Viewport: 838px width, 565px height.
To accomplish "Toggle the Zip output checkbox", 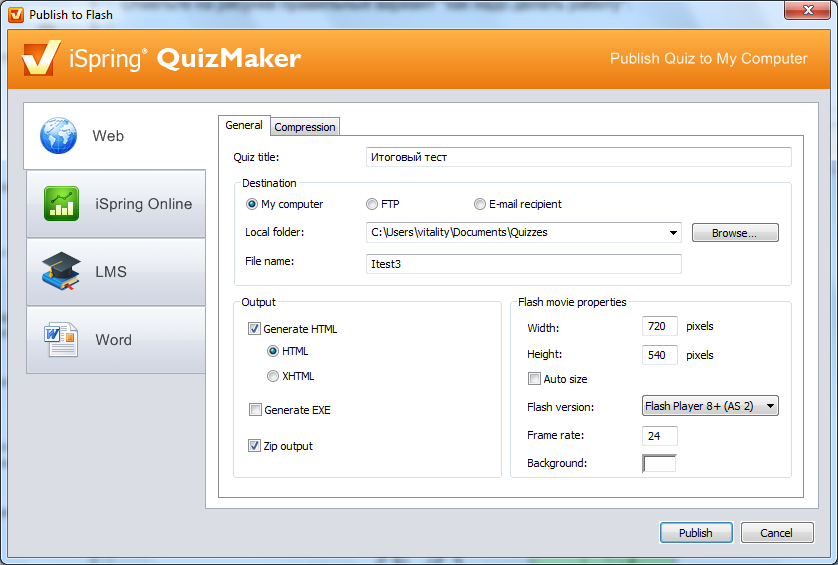I will coord(254,446).
